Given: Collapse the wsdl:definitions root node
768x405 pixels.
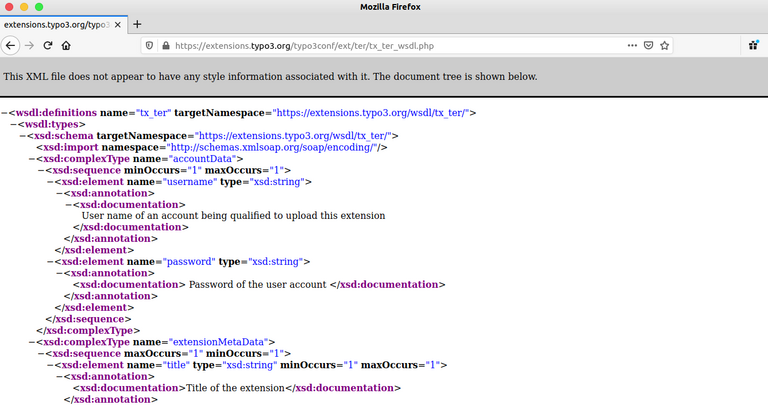Looking at the screenshot, I should click(4, 113).
